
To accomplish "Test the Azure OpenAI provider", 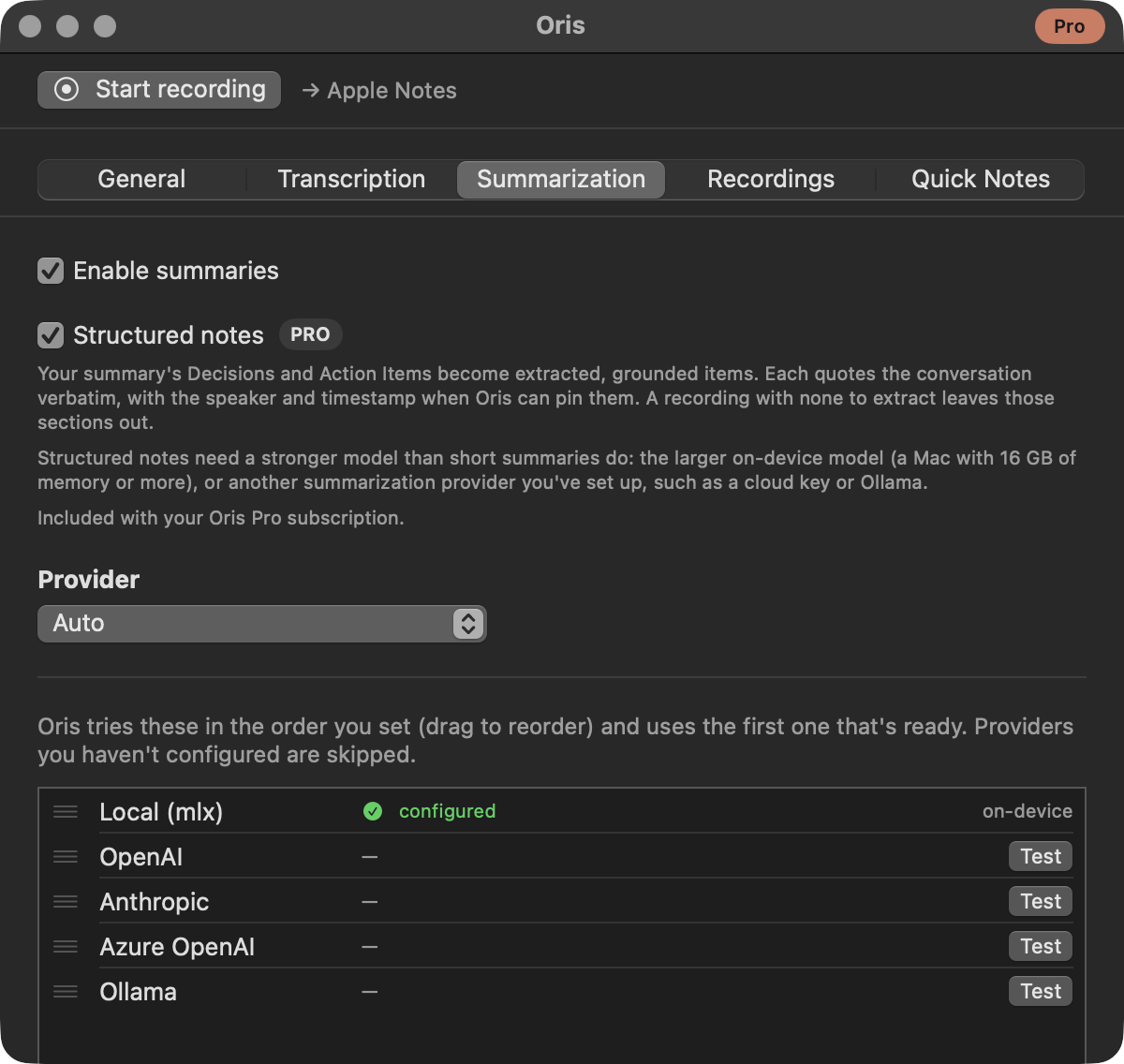I will [x=1041, y=946].
